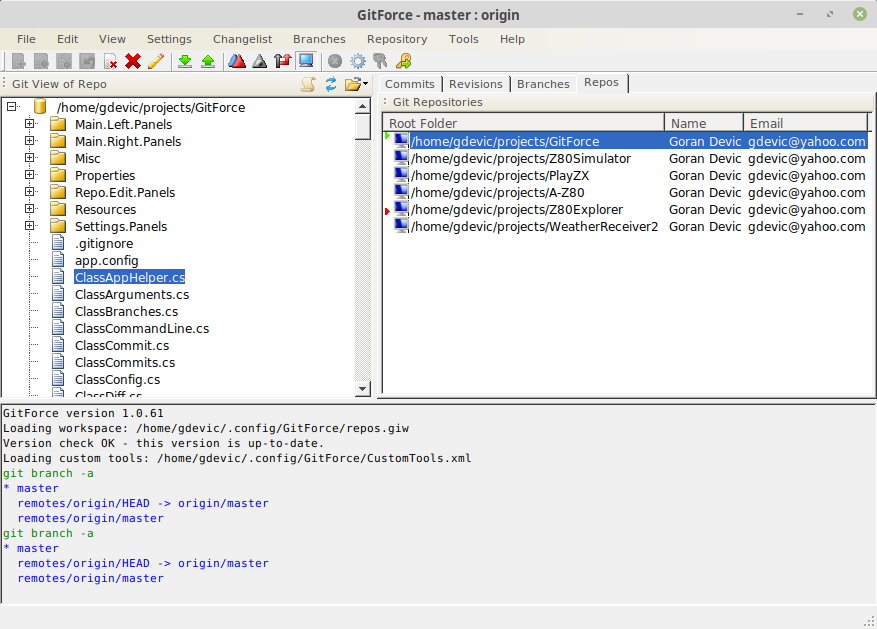The height and width of the screenshot is (629, 877).
Task: Click the grey round stop icon
Action: coord(335,61)
